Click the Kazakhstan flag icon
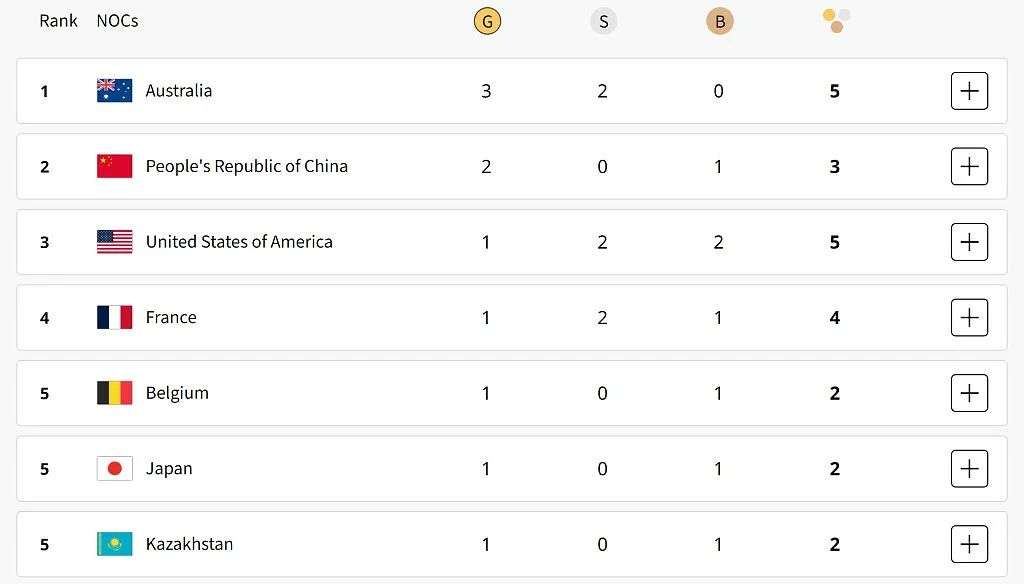The image size is (1024, 584). coord(114,544)
